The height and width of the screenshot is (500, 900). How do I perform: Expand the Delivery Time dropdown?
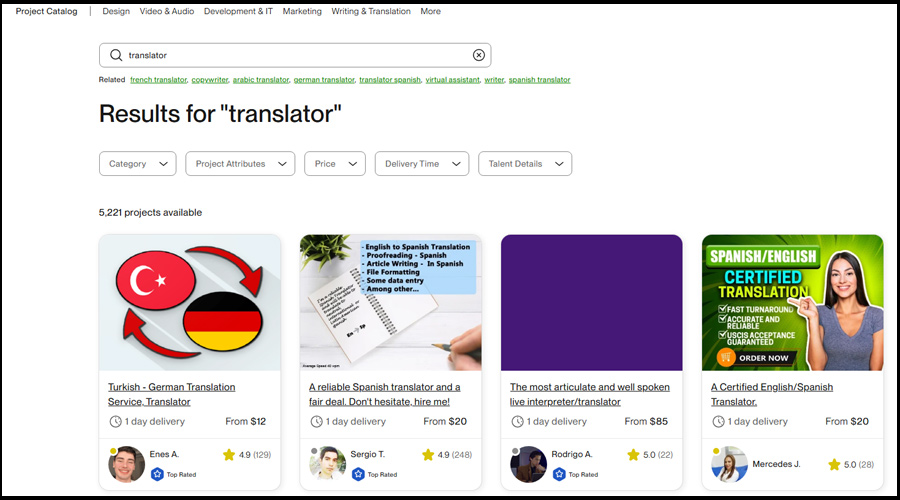click(422, 164)
